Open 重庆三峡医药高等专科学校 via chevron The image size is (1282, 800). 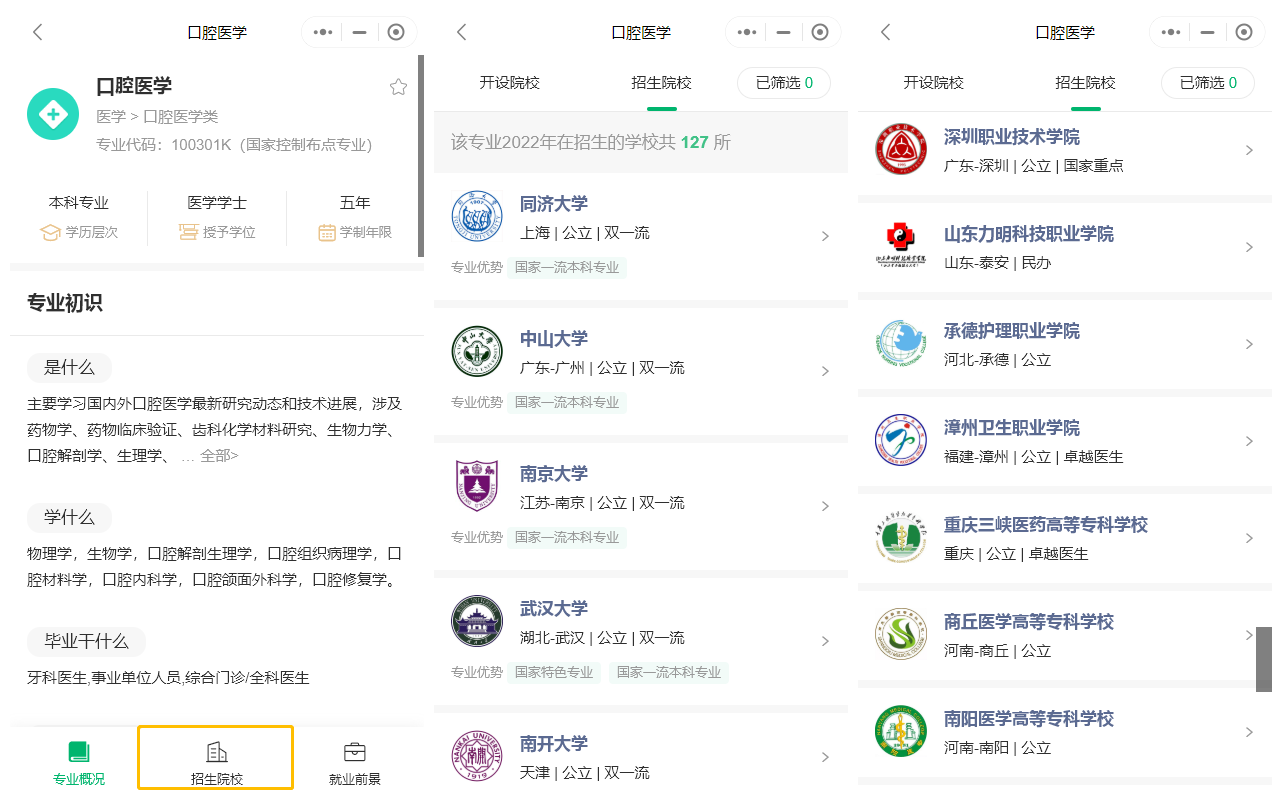pos(1249,538)
